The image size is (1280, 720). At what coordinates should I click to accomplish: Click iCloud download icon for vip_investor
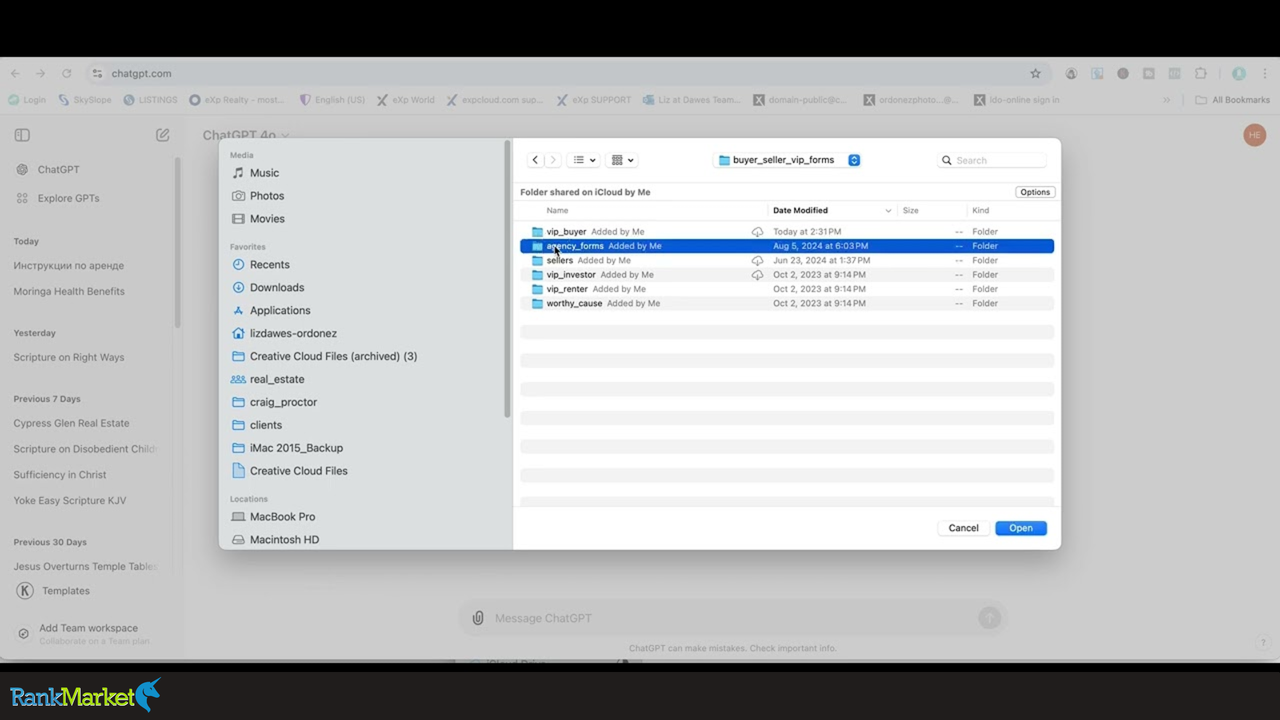757,275
